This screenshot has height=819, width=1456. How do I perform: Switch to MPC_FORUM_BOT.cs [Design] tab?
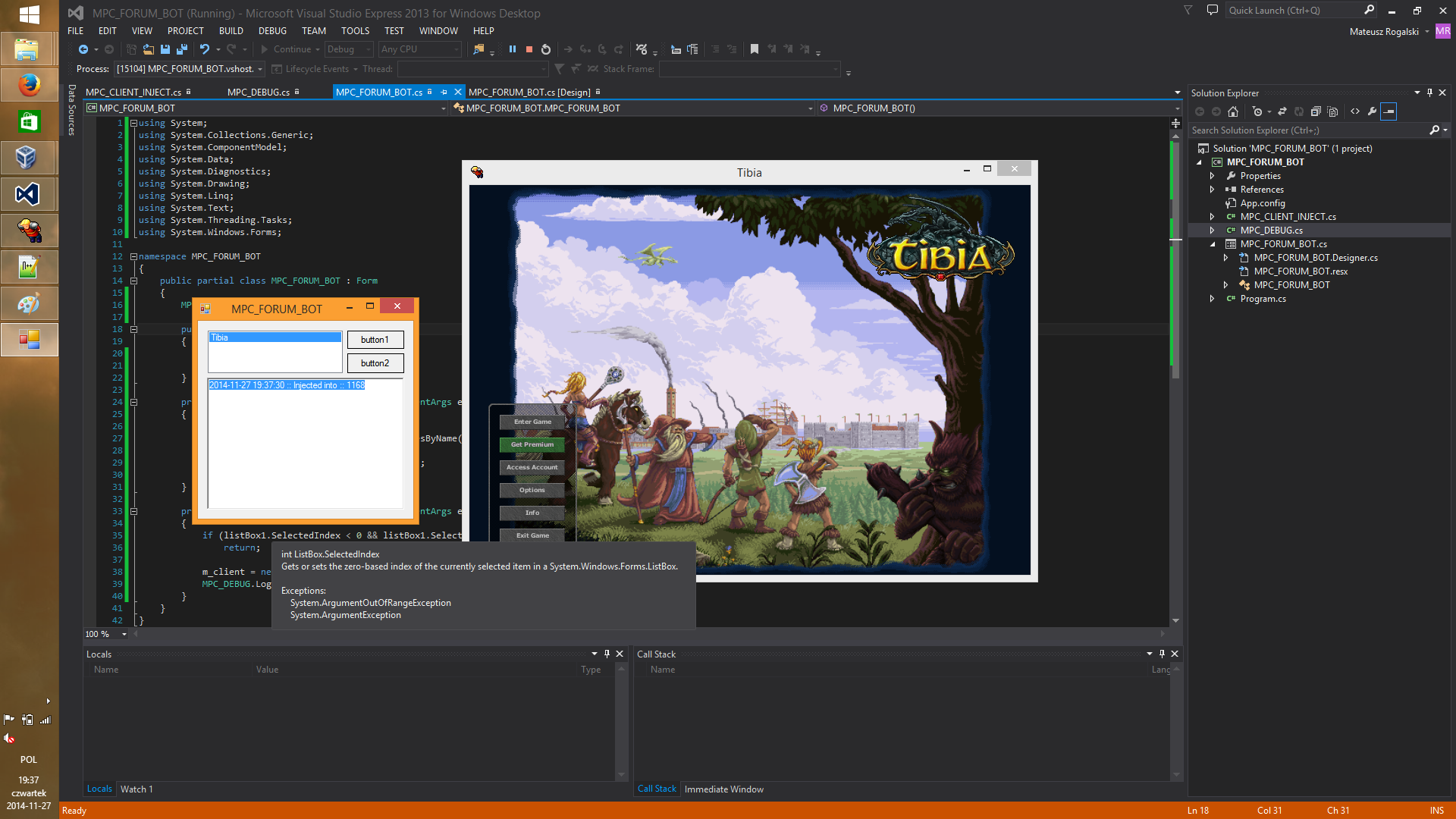coord(529,93)
